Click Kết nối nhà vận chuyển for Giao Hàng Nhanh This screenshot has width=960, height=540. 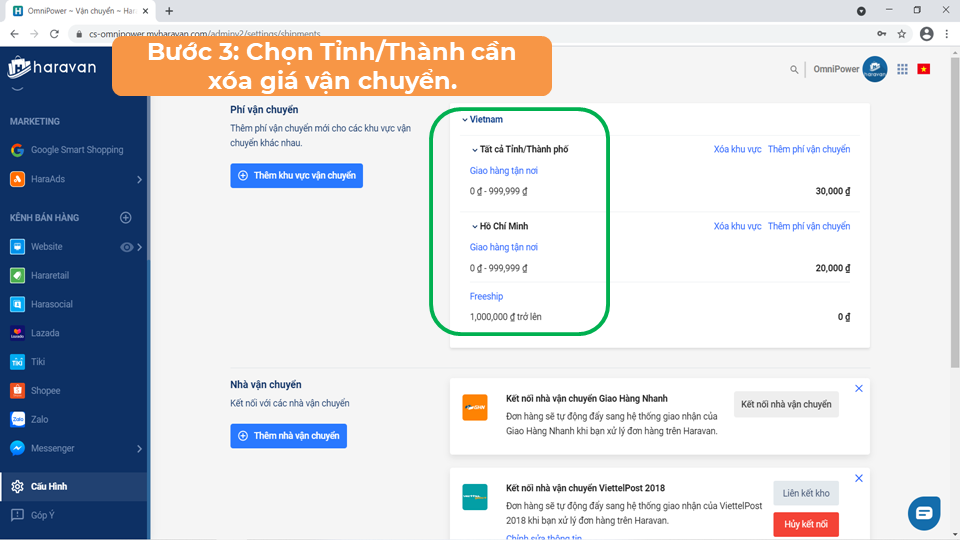[x=786, y=404]
